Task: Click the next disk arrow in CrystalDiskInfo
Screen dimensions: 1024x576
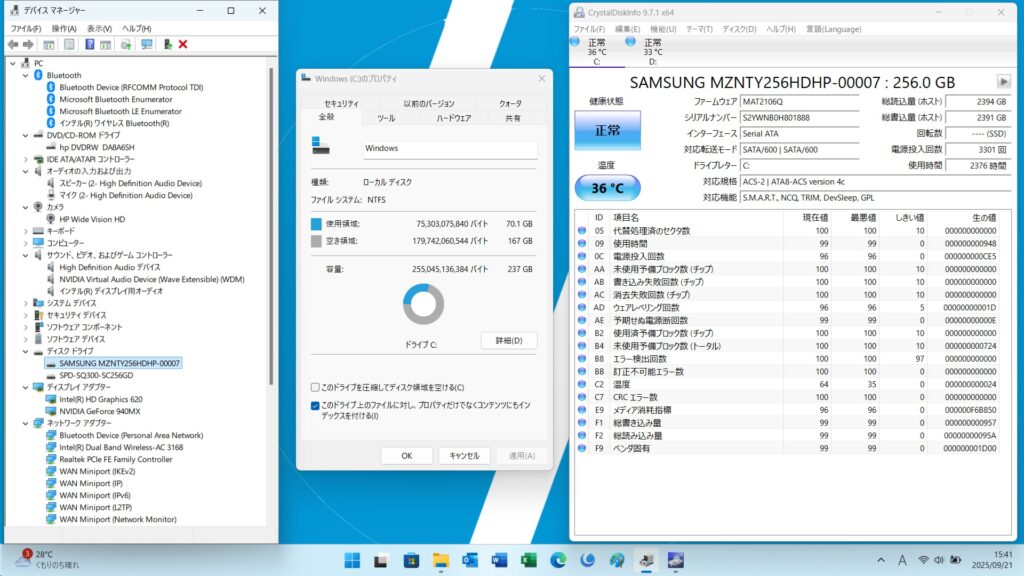Action: 1003,82
